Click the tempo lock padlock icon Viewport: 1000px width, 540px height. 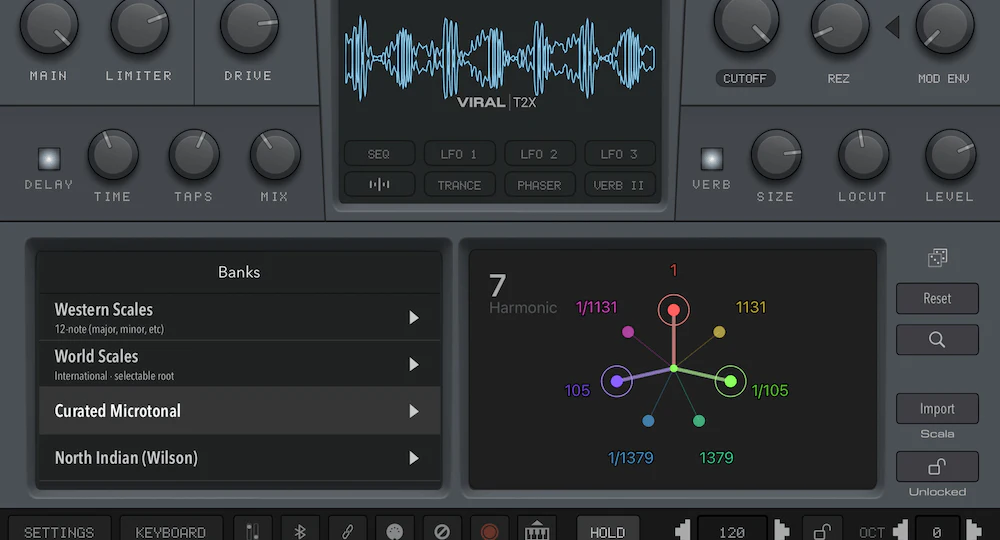[822, 530]
